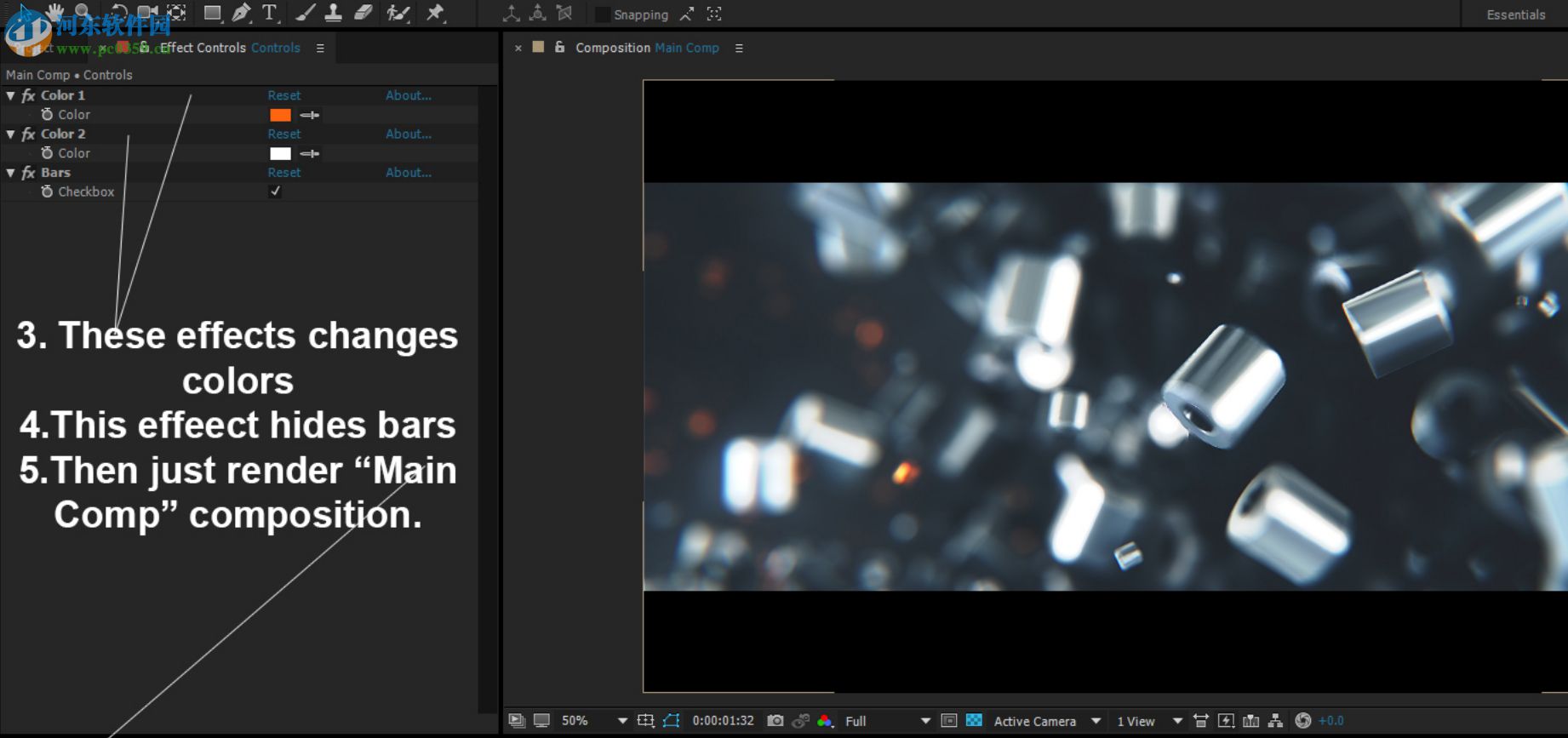Reset the Color 2 effect

(x=284, y=134)
